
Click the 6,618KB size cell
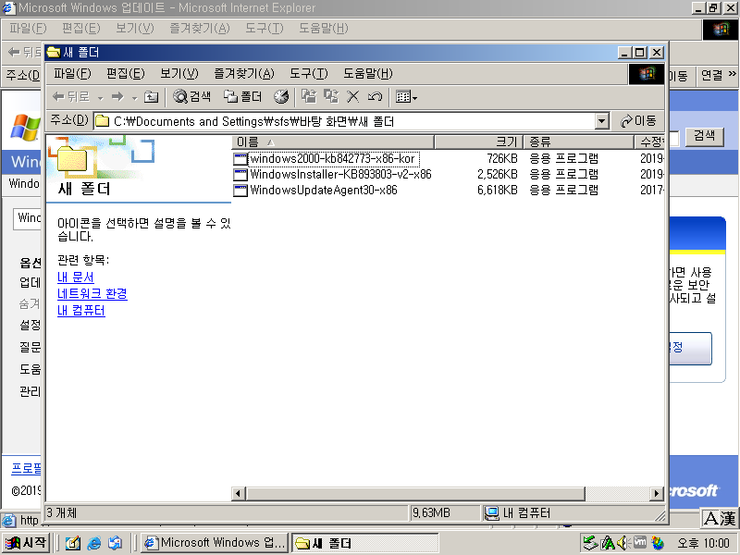tap(497, 190)
